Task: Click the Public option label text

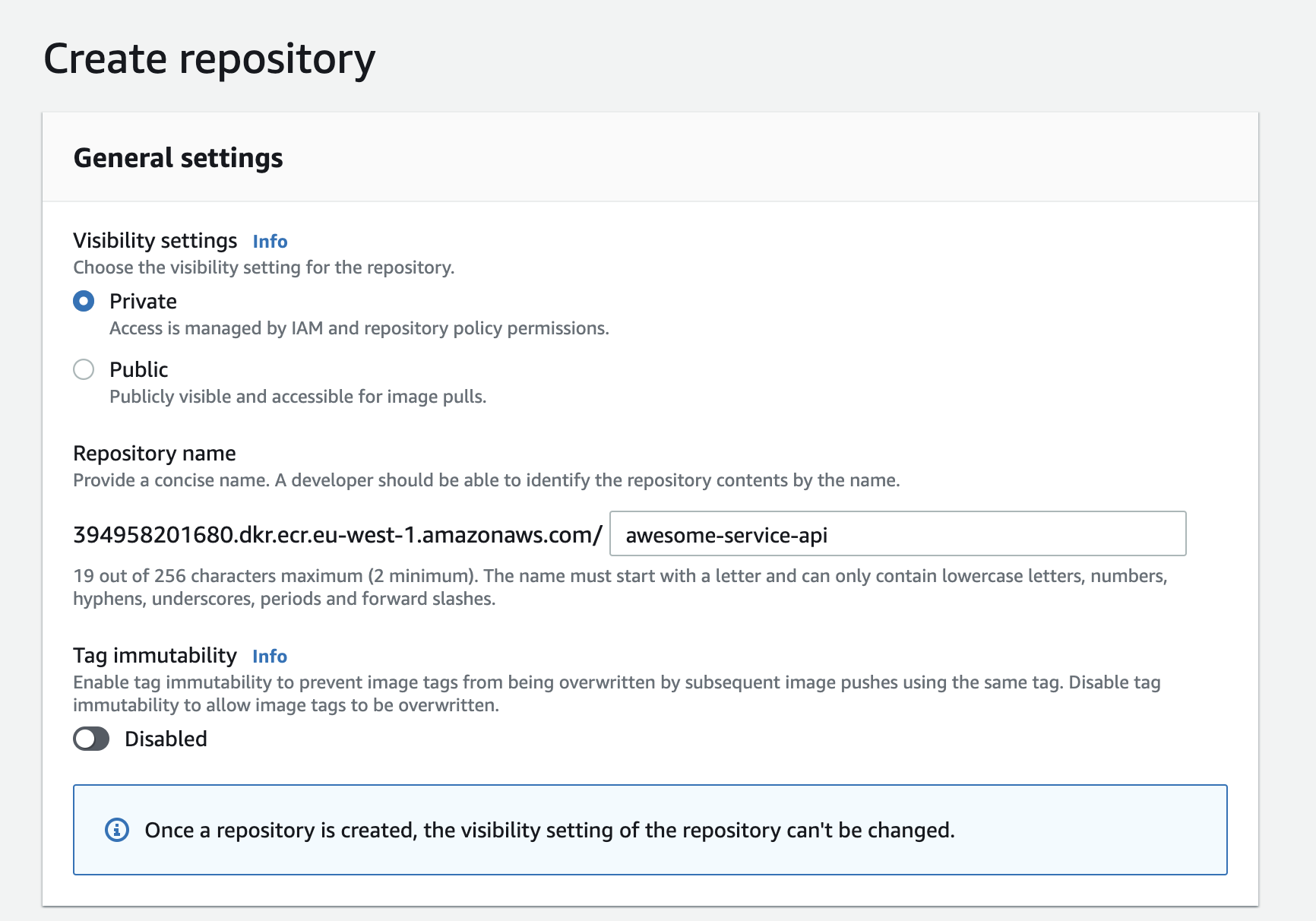Action: (x=139, y=369)
